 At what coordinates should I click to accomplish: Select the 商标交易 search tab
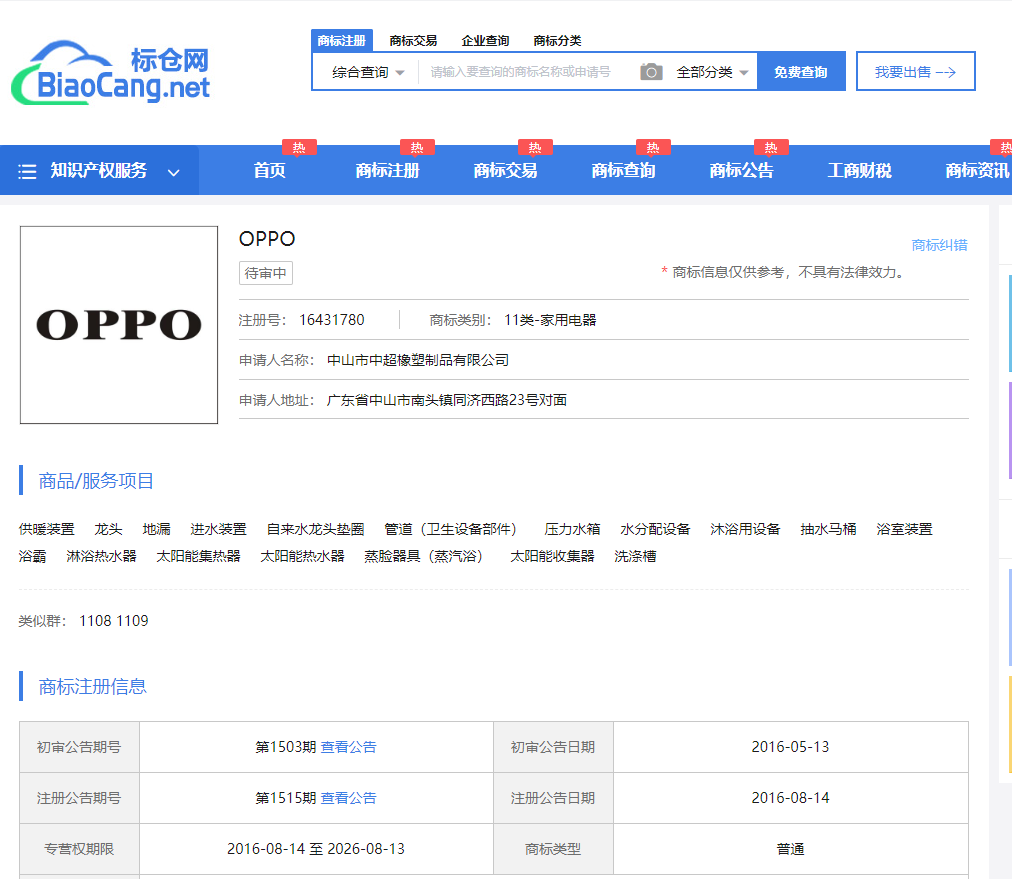point(413,41)
